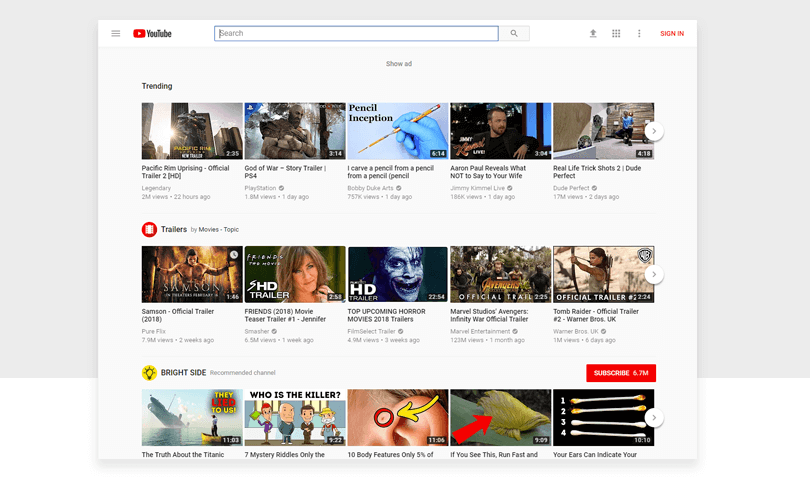Open God of War Story Trailer thumbnail

pyautogui.click(x=295, y=131)
